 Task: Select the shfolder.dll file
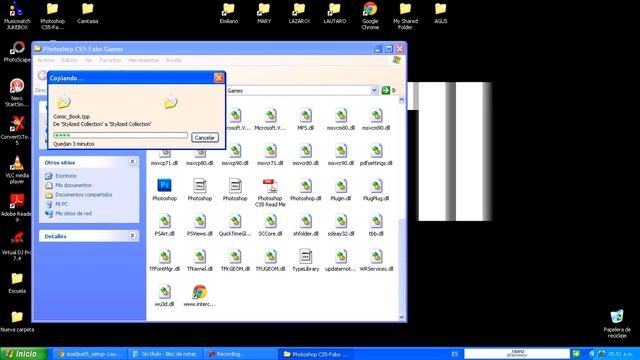pos(305,225)
